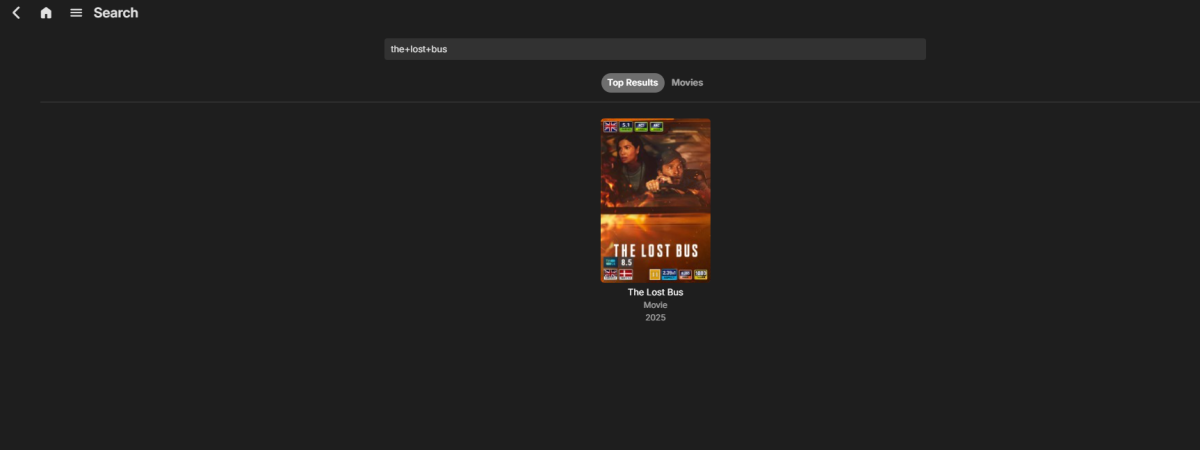The height and width of the screenshot is (450, 1200).
Task: Open the hamburger menu icon
Action: [x=76, y=13]
